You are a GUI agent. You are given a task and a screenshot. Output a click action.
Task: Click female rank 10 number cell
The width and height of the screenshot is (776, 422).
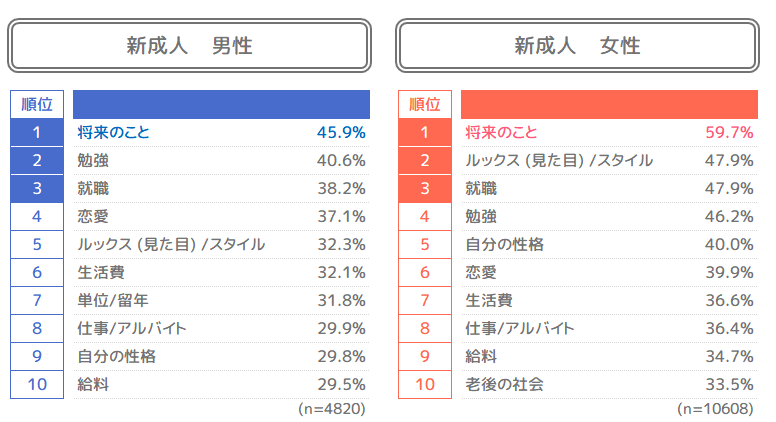click(425, 384)
